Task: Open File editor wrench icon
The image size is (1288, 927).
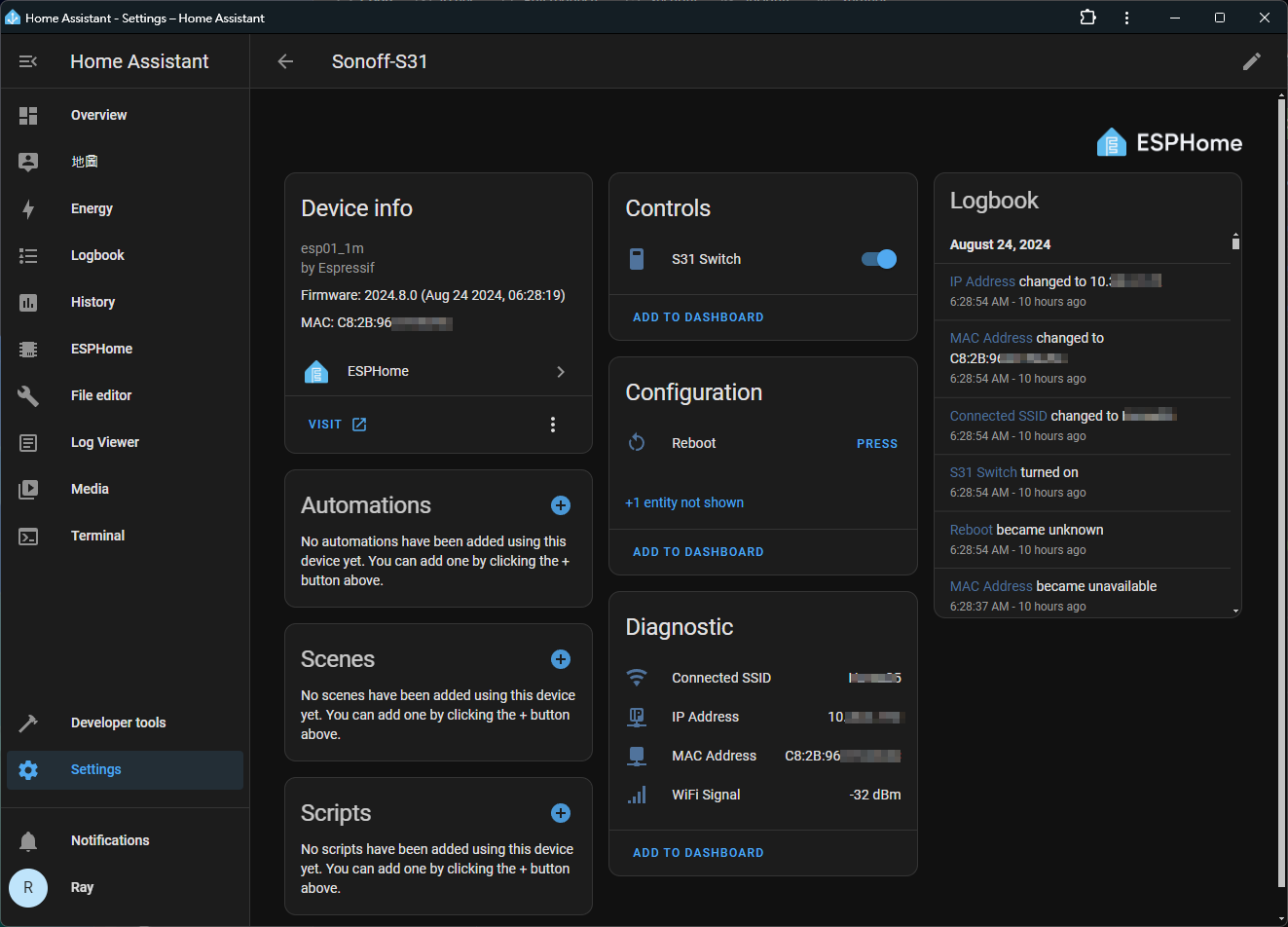Action: click(28, 395)
